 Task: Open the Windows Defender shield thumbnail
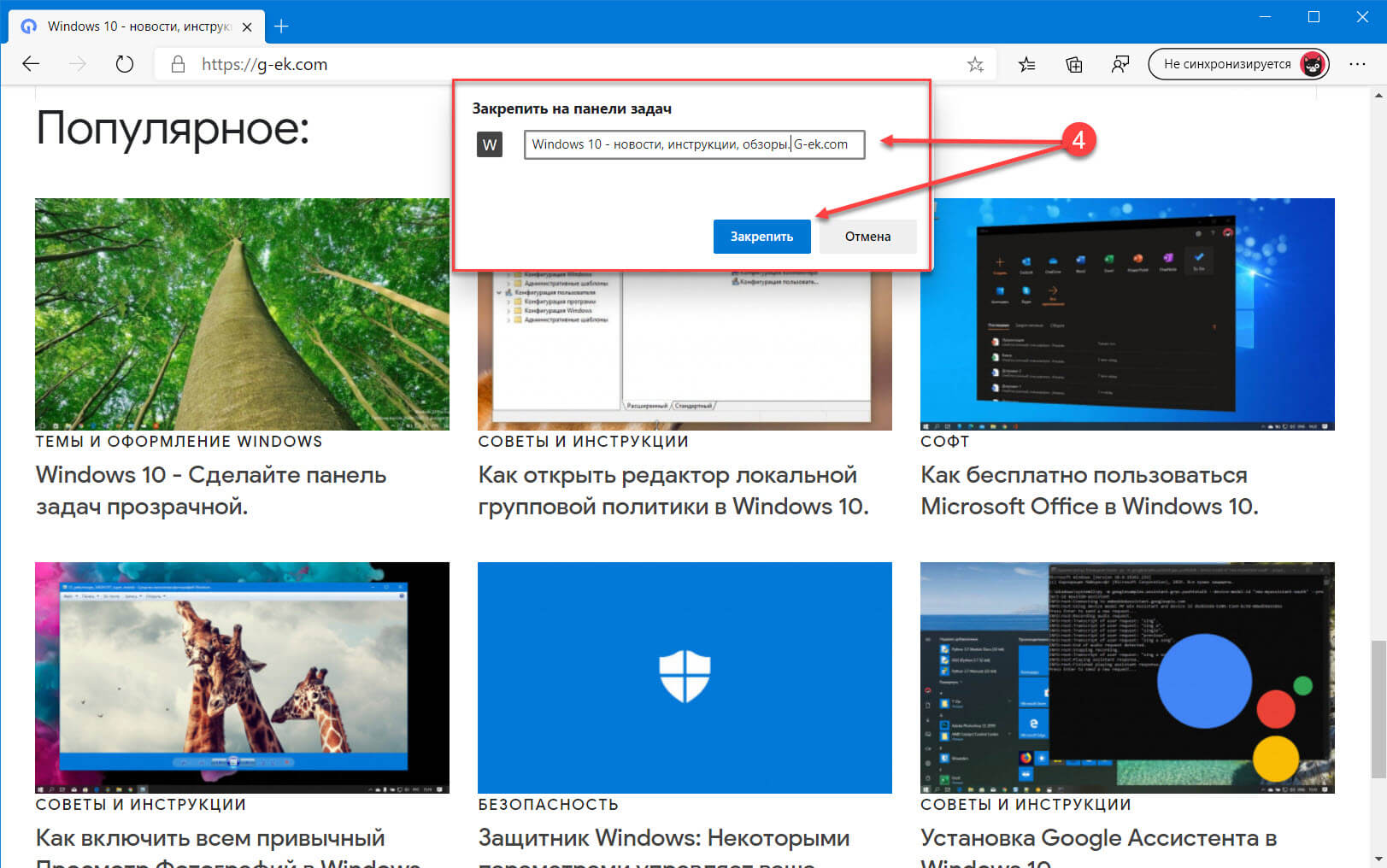[685, 677]
